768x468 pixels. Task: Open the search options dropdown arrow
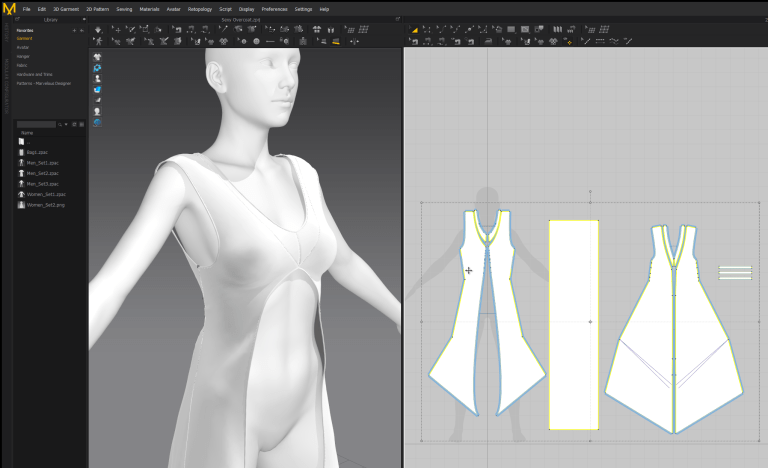coord(66,124)
